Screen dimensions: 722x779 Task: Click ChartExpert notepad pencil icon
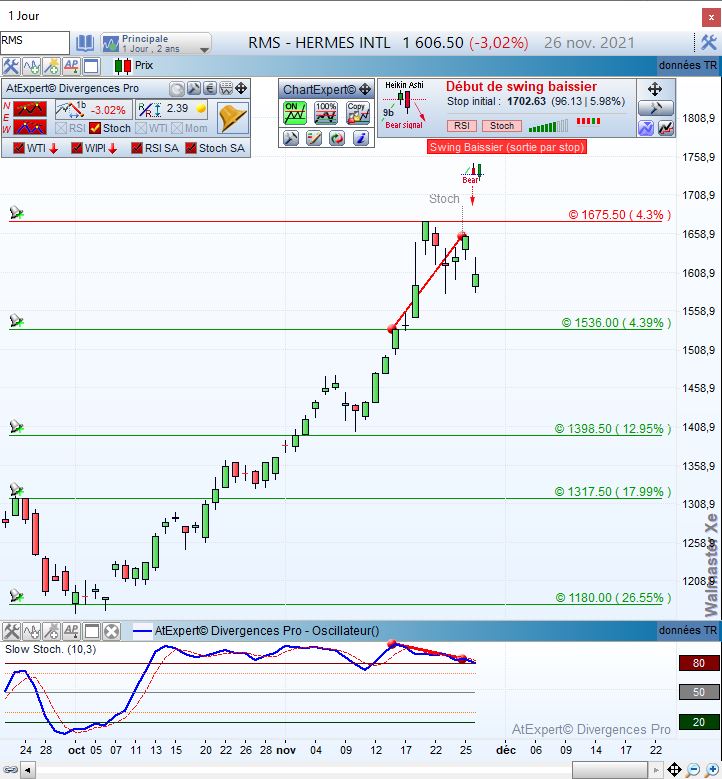[314, 138]
